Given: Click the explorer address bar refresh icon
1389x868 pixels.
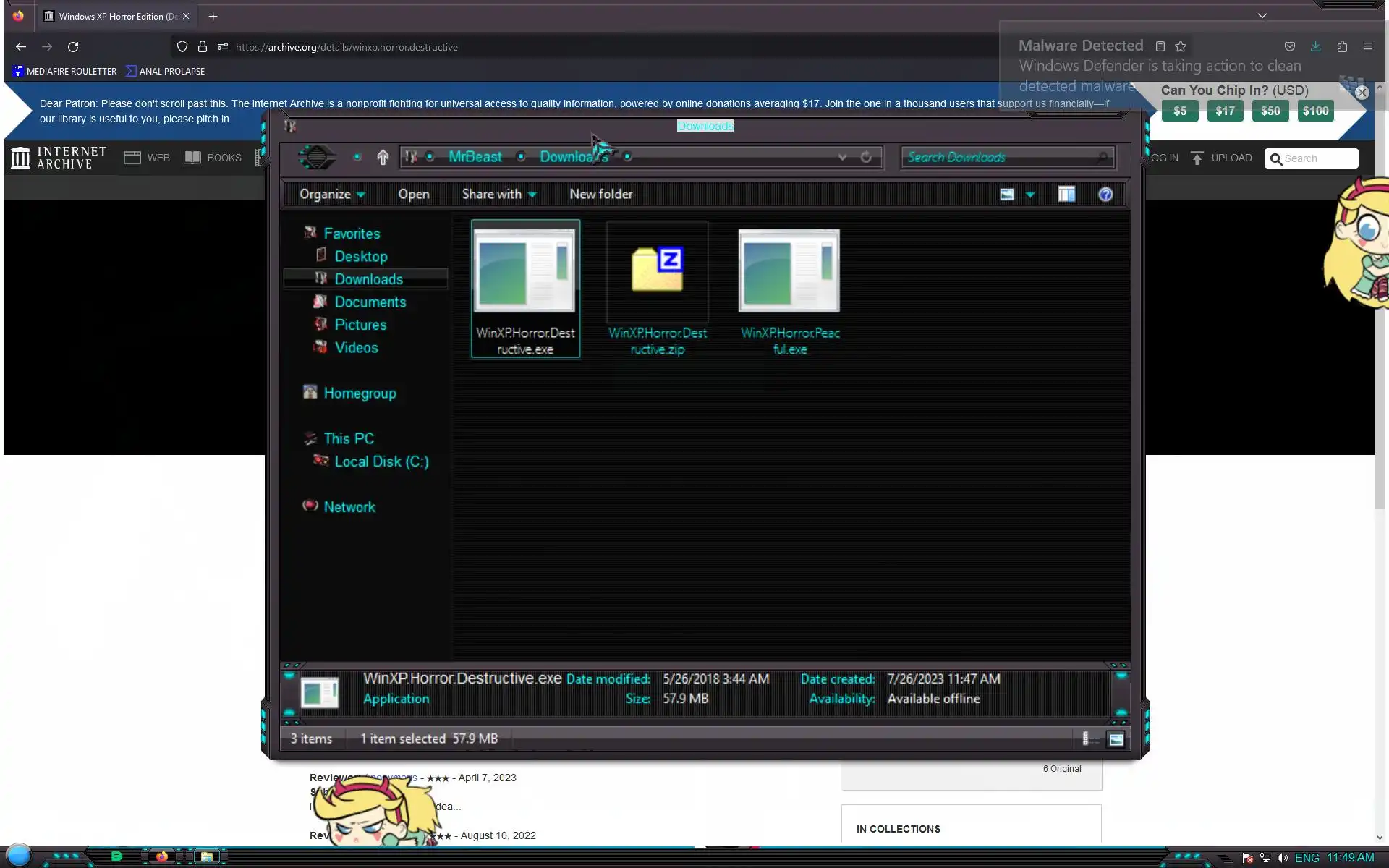Looking at the screenshot, I should coord(866,157).
